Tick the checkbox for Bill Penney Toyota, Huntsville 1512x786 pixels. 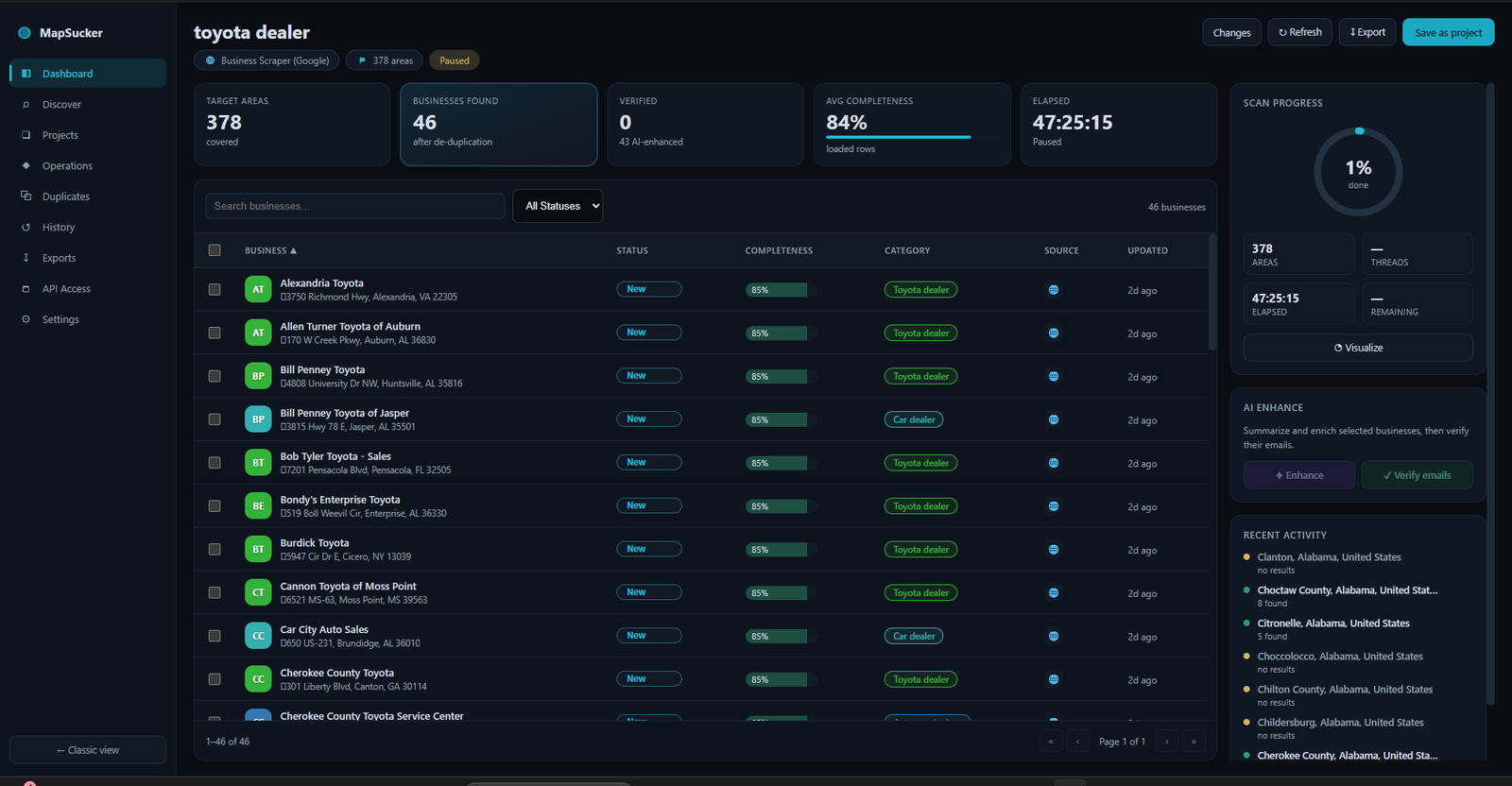(215, 376)
